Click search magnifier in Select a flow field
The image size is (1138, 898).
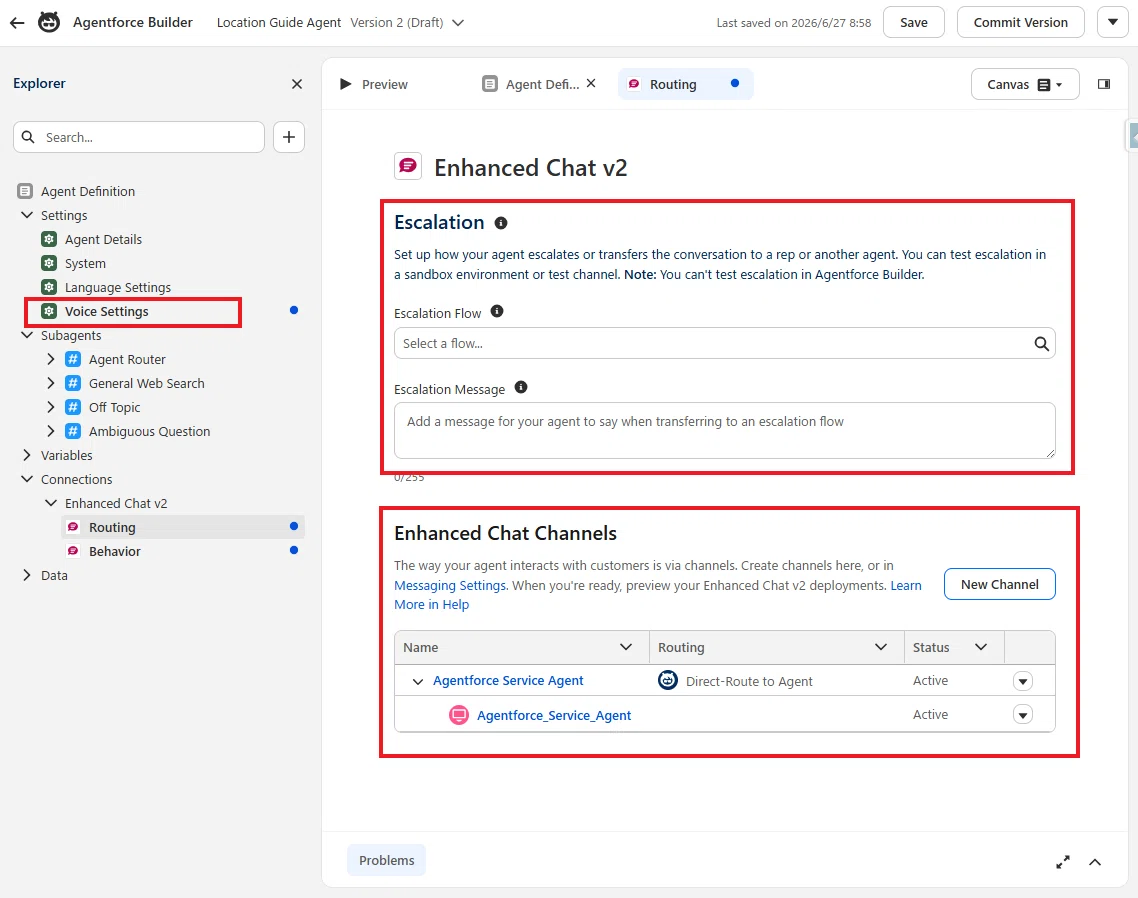1041,343
